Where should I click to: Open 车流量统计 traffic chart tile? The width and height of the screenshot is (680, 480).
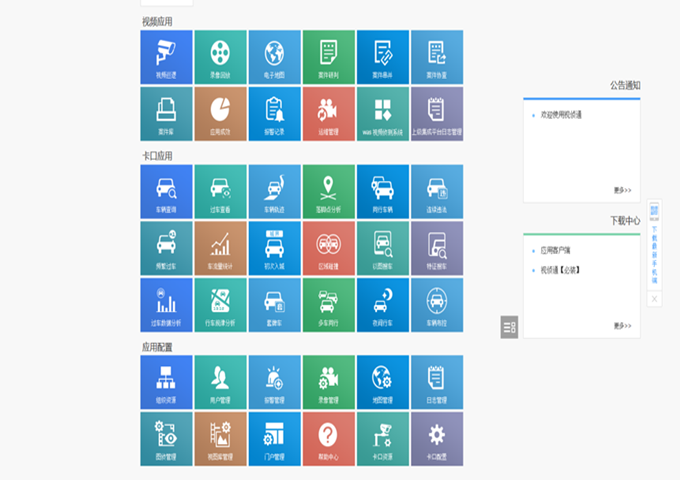pyautogui.click(x=220, y=248)
